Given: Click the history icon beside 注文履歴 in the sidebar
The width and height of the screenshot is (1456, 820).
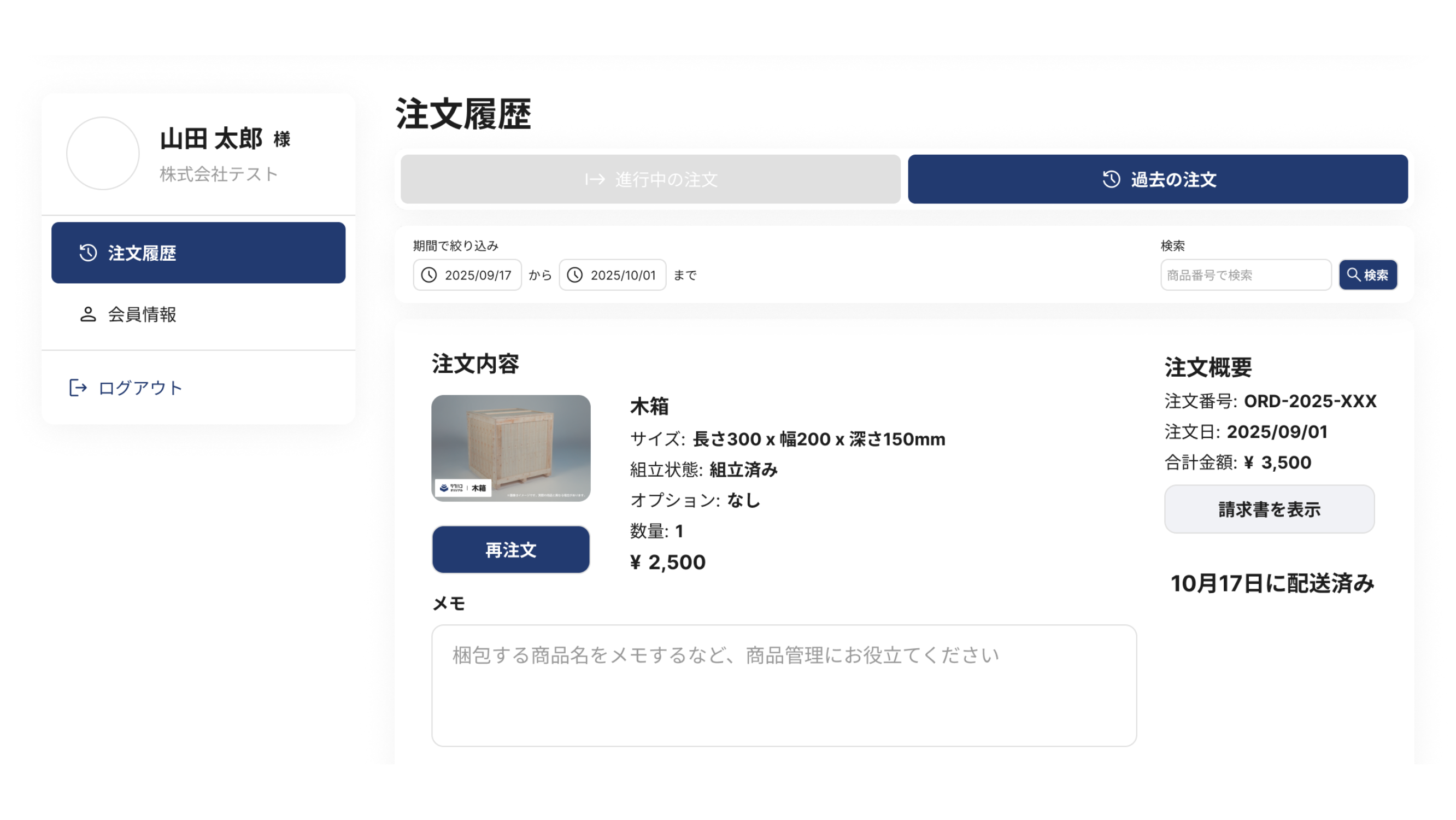Looking at the screenshot, I should [x=88, y=253].
